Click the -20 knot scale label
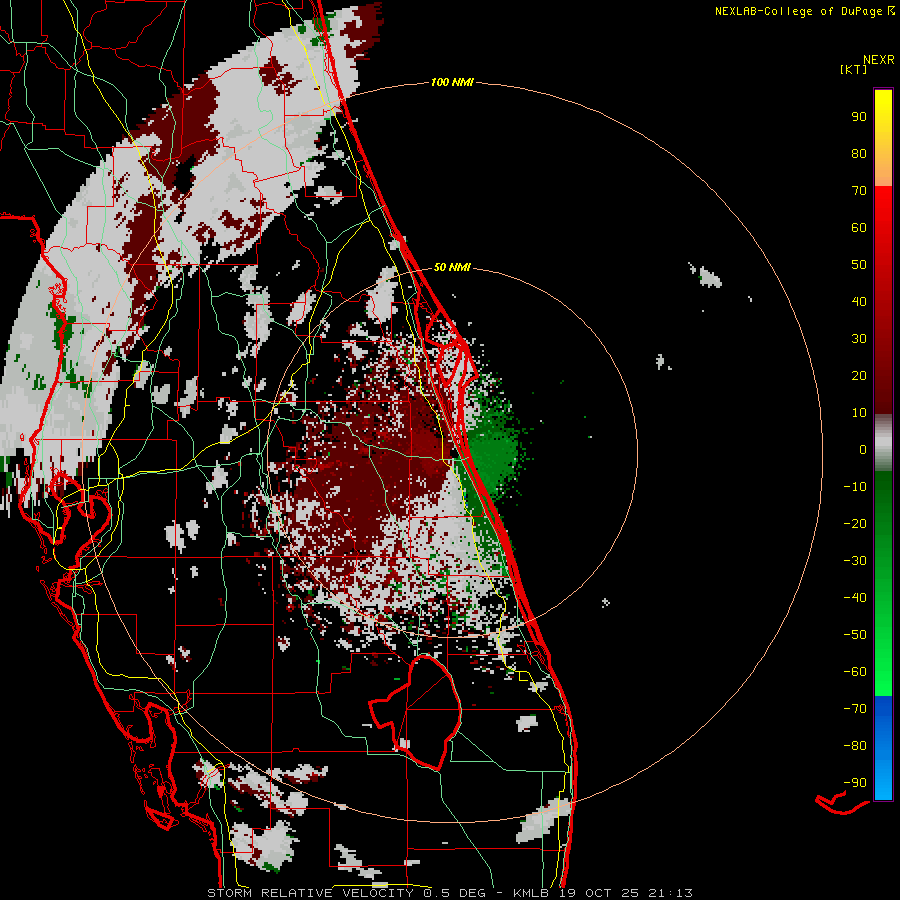This screenshot has height=900, width=900. click(855, 524)
